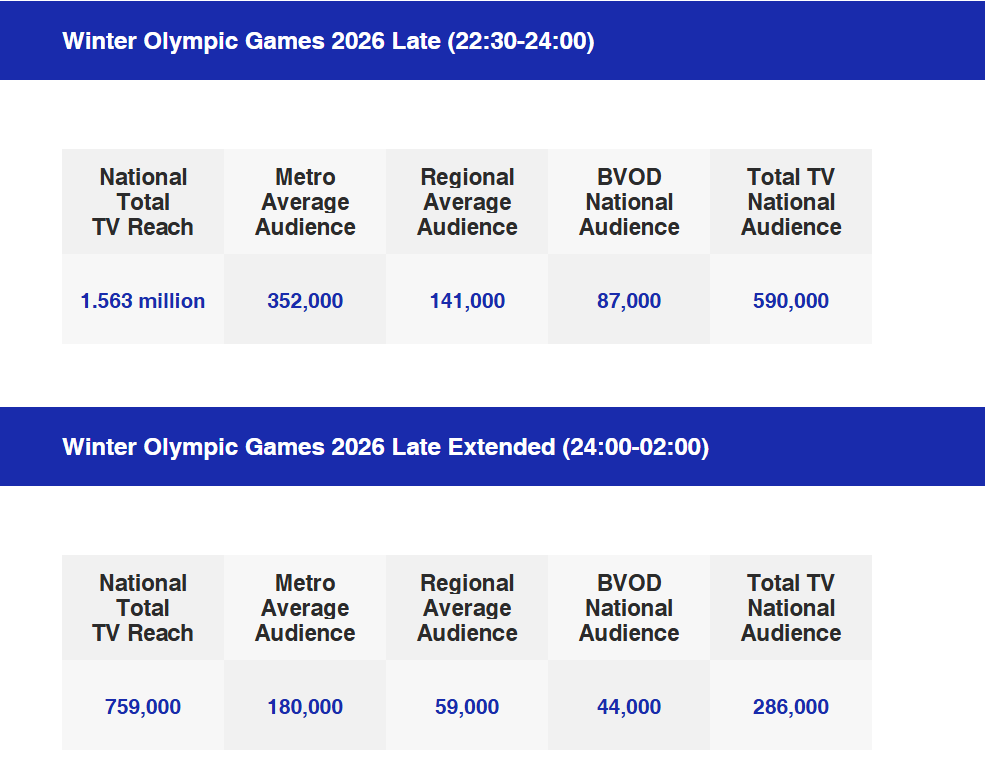Select the Total TV National Audience header above 286,000
The height and width of the screenshot is (777, 985).
coord(791,608)
